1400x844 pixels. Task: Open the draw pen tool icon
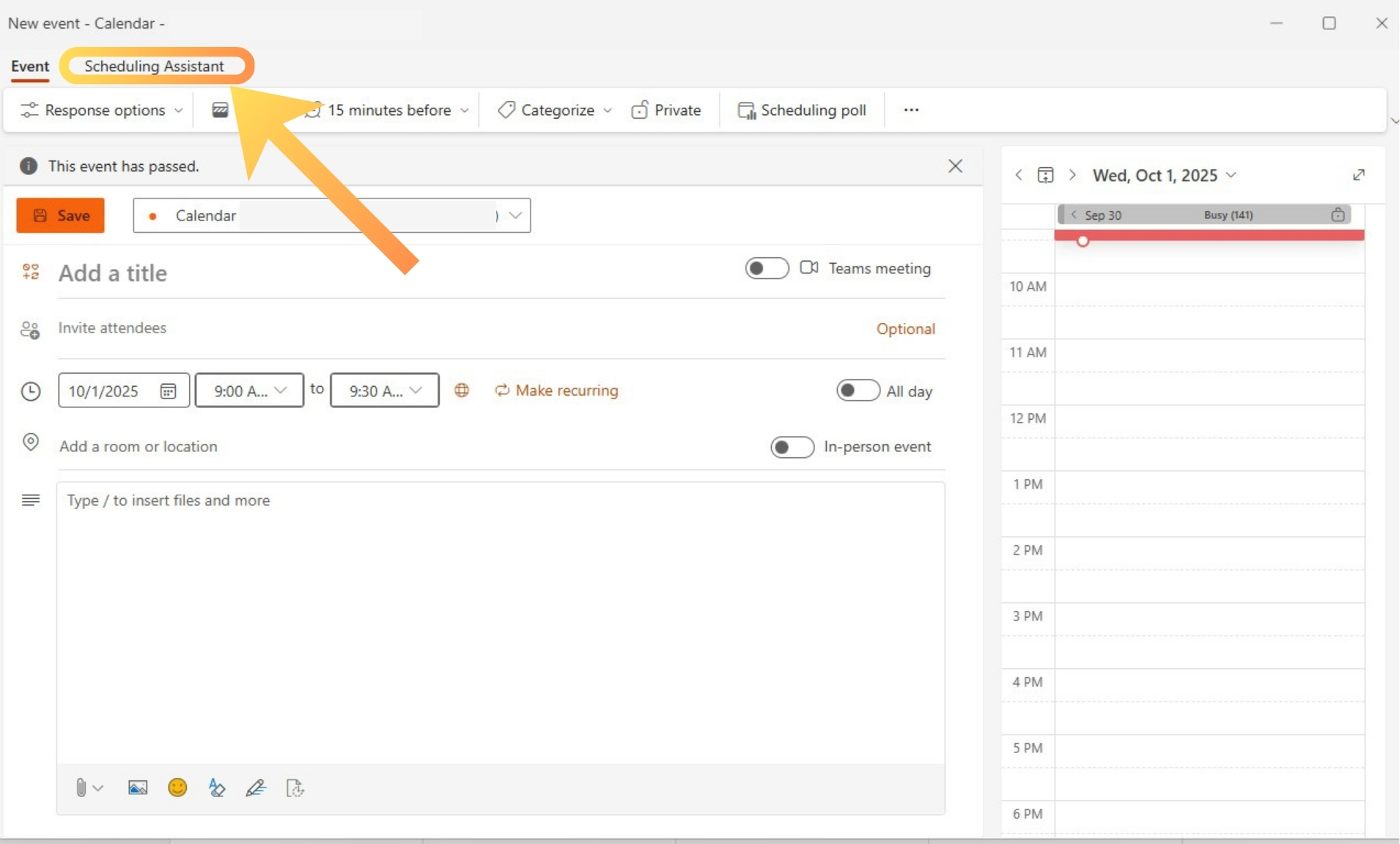click(256, 788)
